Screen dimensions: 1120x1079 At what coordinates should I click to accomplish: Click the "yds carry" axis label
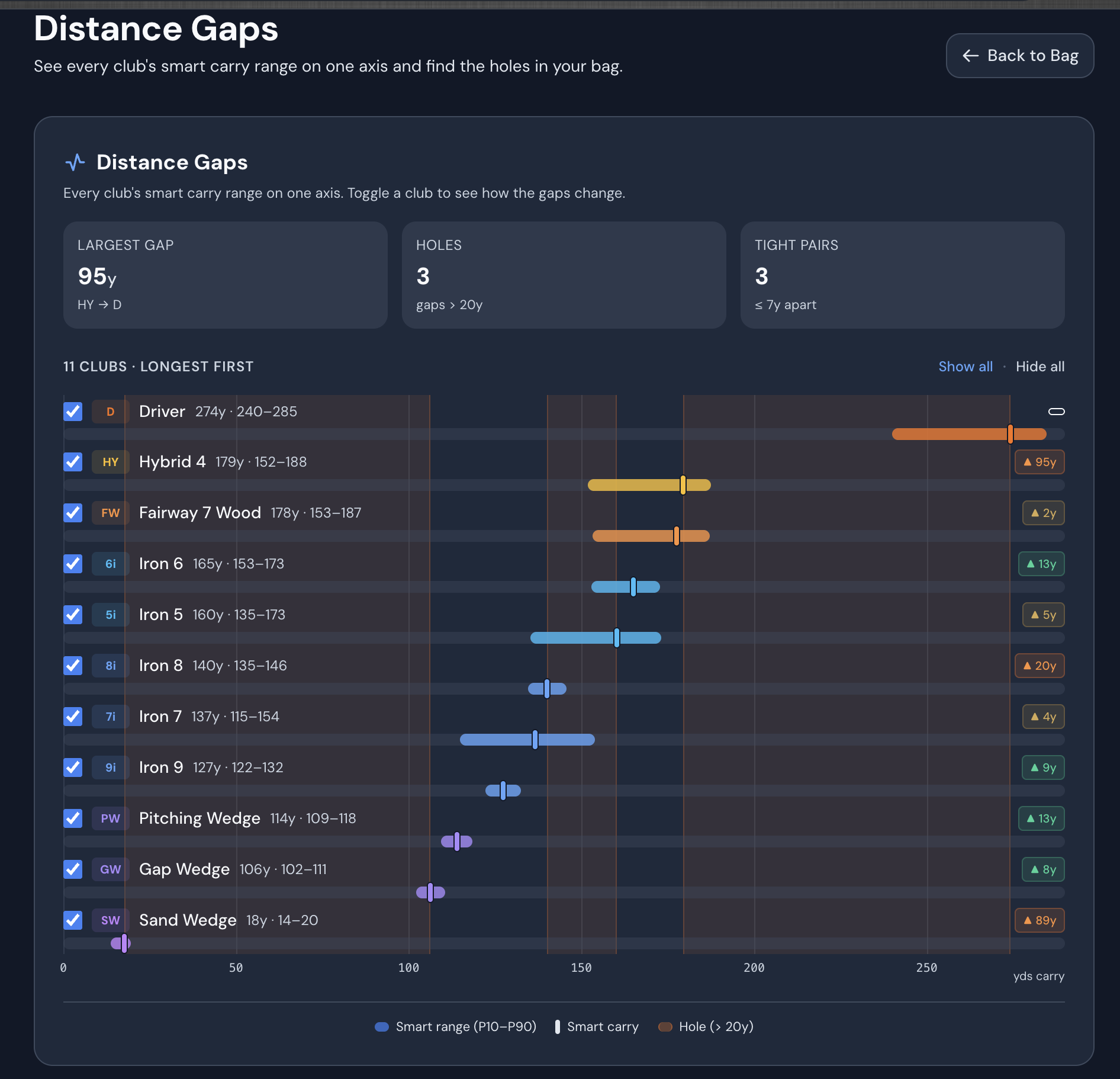[1039, 976]
